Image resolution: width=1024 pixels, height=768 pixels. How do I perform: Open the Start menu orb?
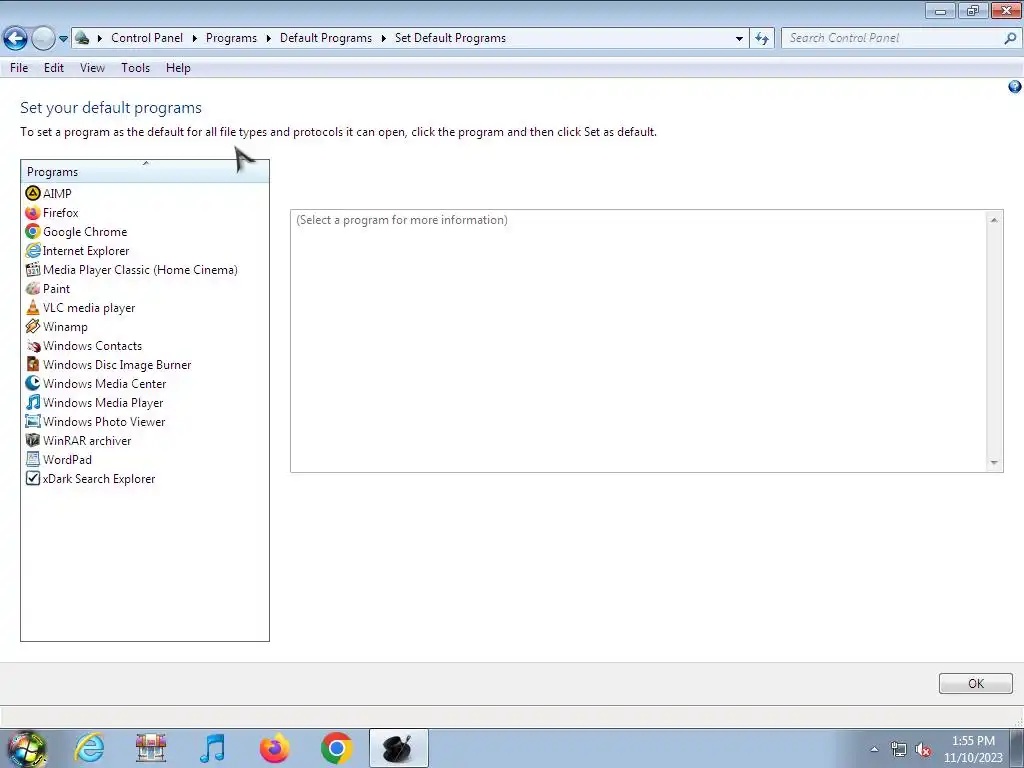coord(27,748)
